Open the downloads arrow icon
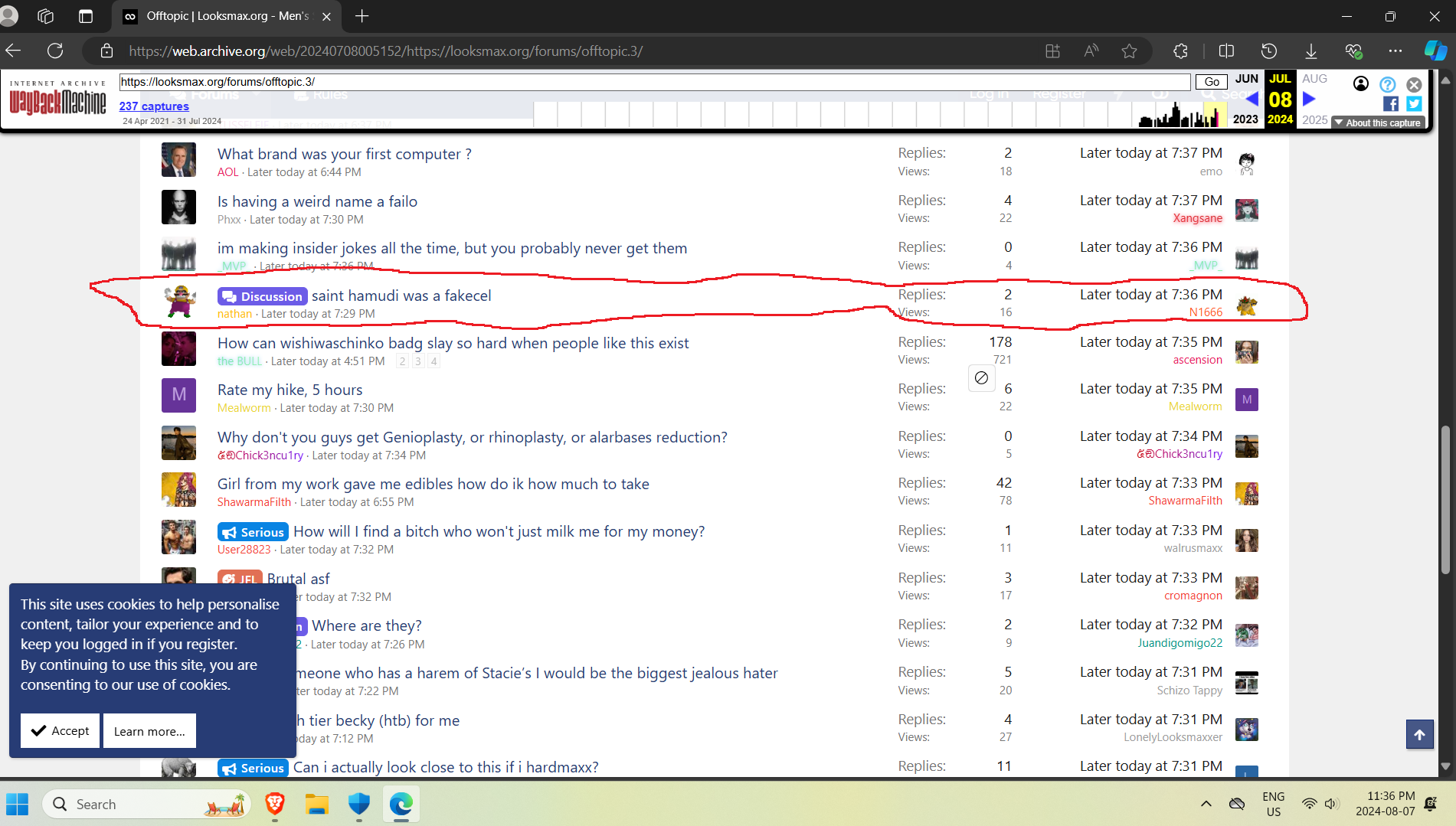This screenshot has width=1456, height=826. 1311,51
